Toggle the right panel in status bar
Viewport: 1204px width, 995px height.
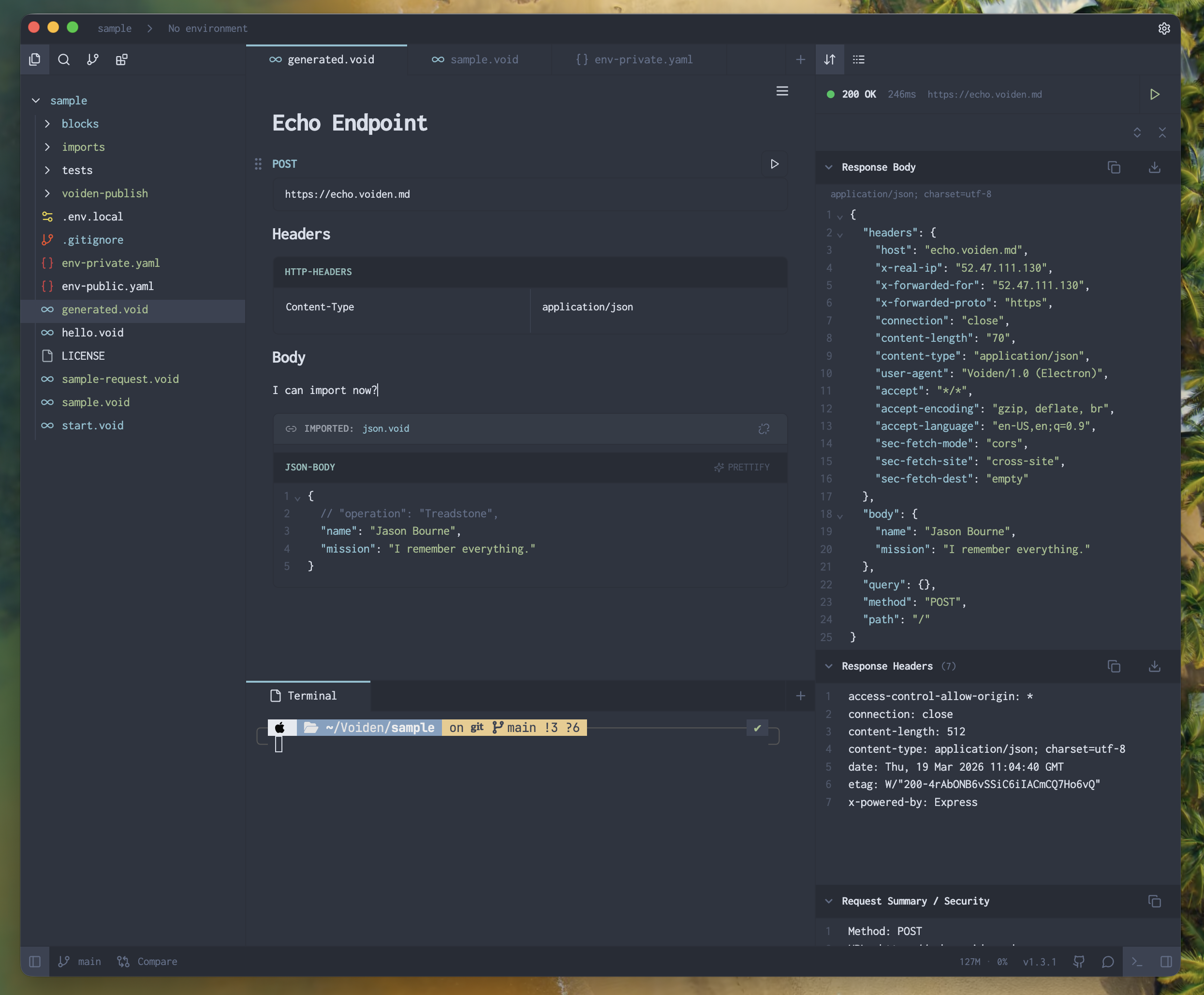(x=1166, y=962)
